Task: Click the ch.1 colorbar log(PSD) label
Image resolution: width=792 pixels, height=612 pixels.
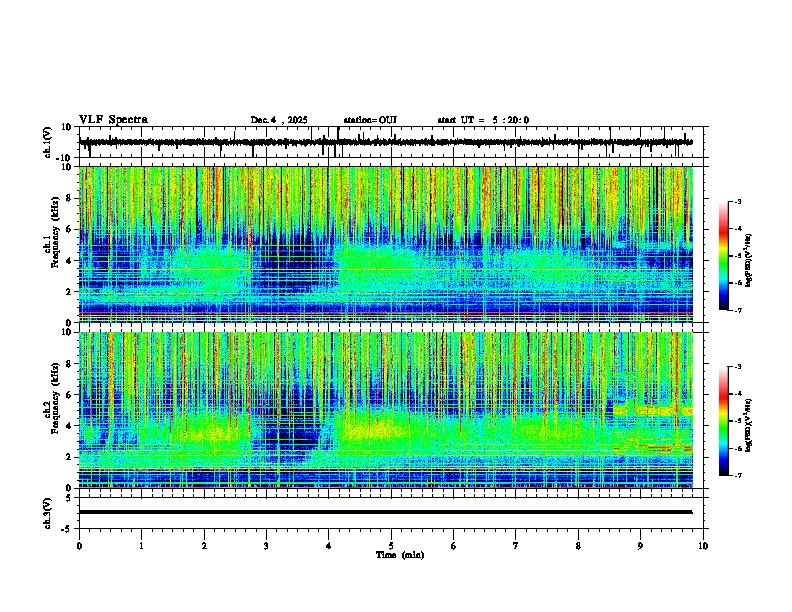Action: pos(749,260)
